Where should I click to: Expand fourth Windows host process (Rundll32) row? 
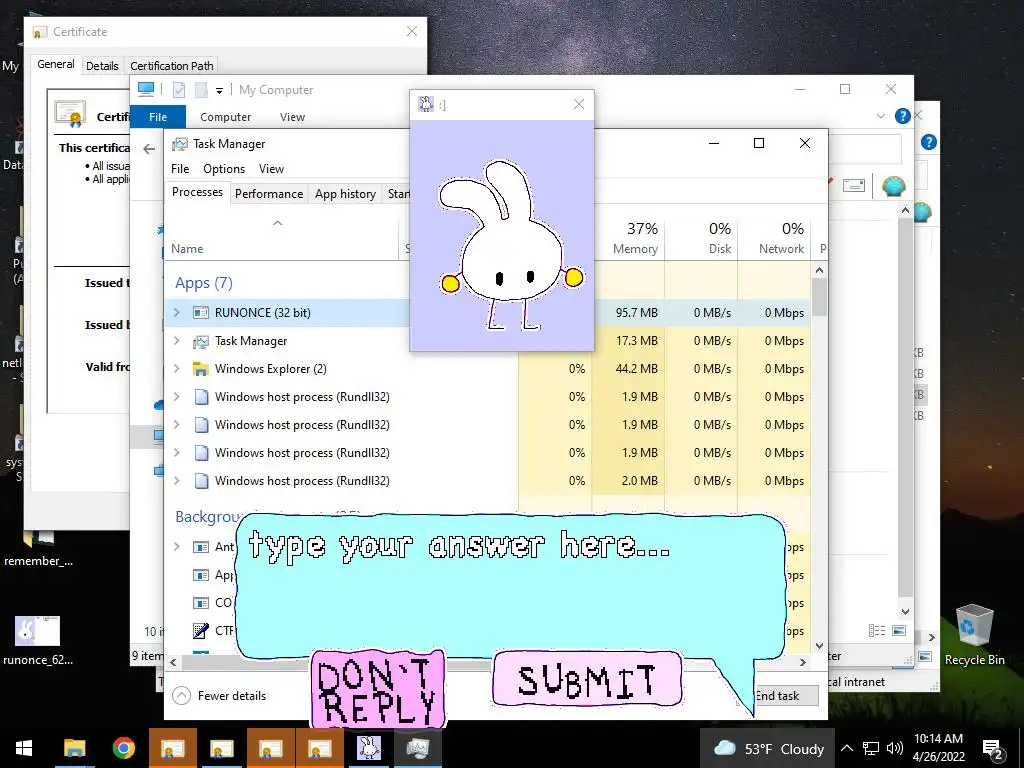pyautogui.click(x=176, y=481)
